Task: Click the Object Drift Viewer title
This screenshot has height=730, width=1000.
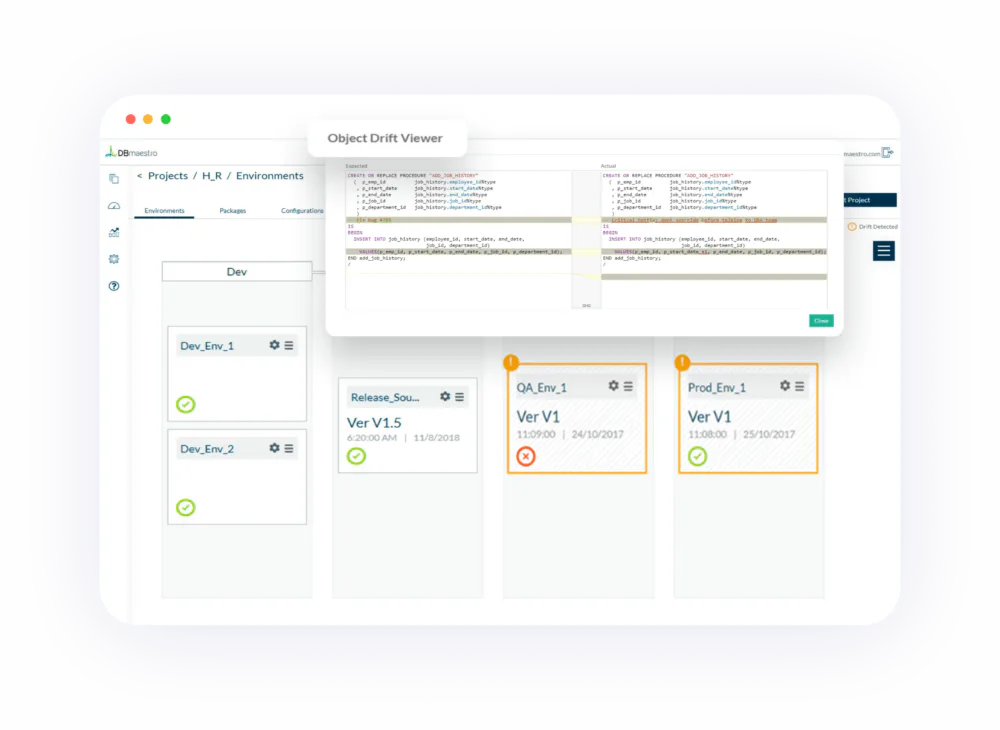Action: pos(385,138)
